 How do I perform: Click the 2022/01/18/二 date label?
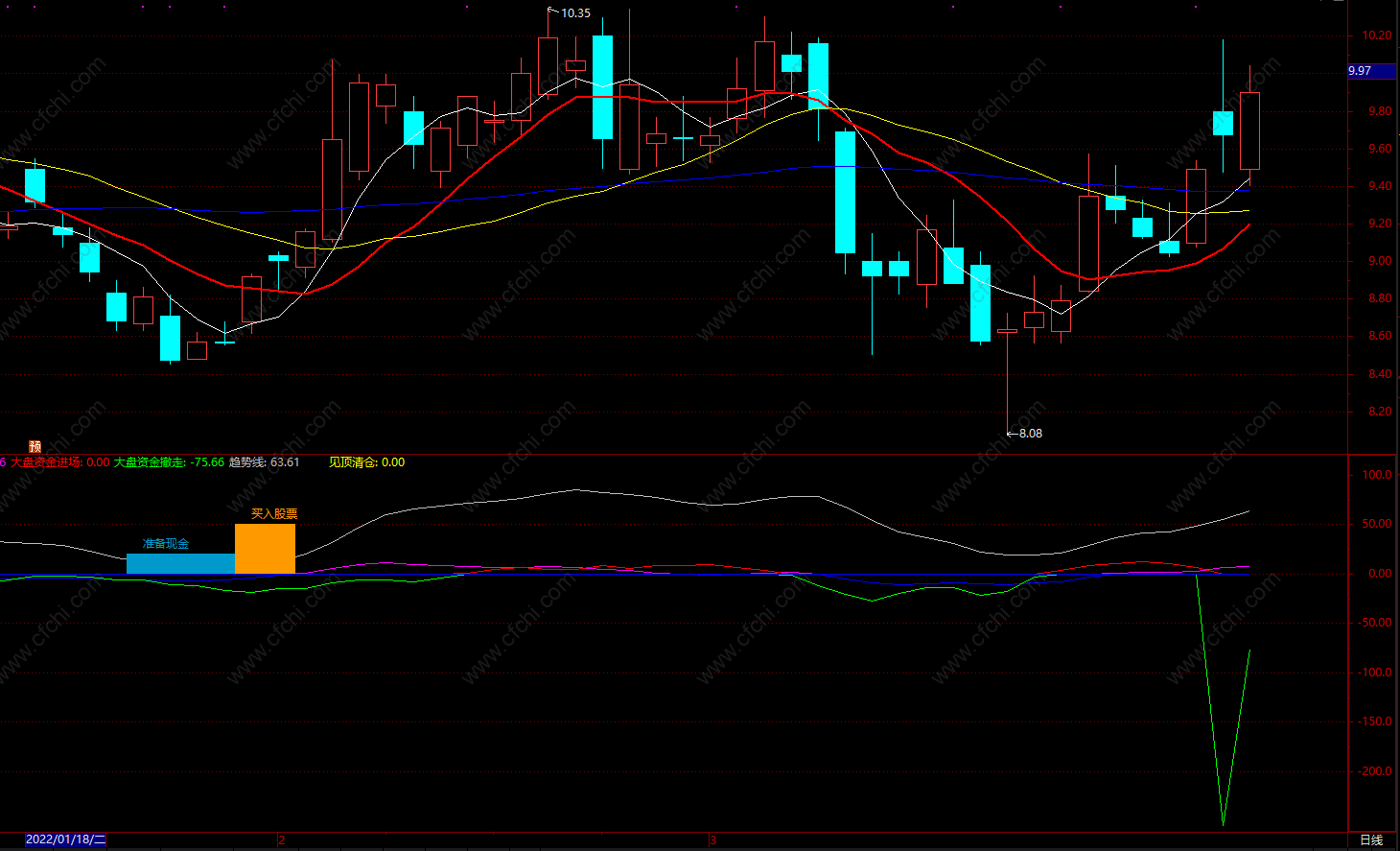coord(65,839)
